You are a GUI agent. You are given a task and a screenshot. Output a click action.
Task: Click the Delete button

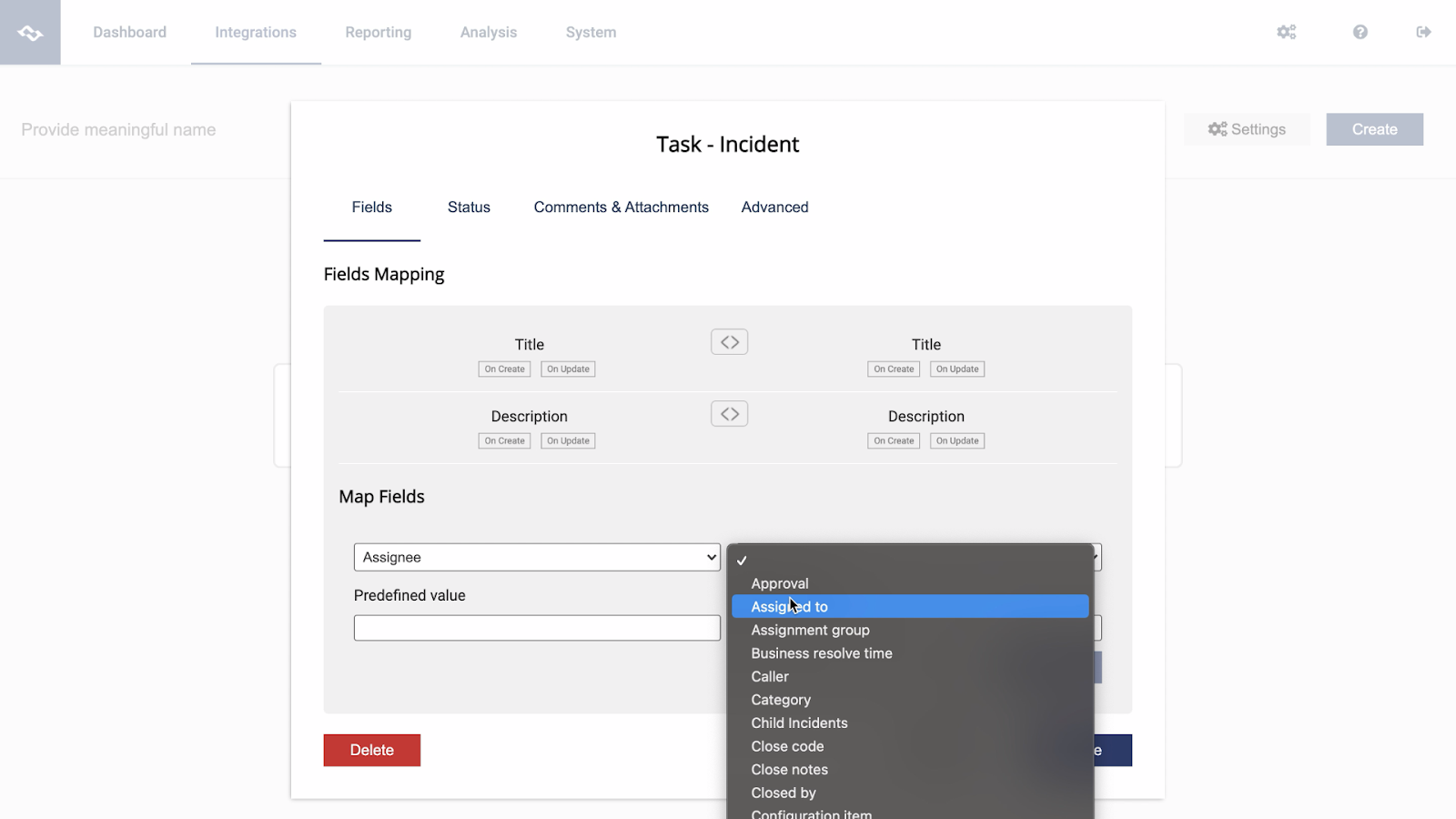[x=371, y=749]
